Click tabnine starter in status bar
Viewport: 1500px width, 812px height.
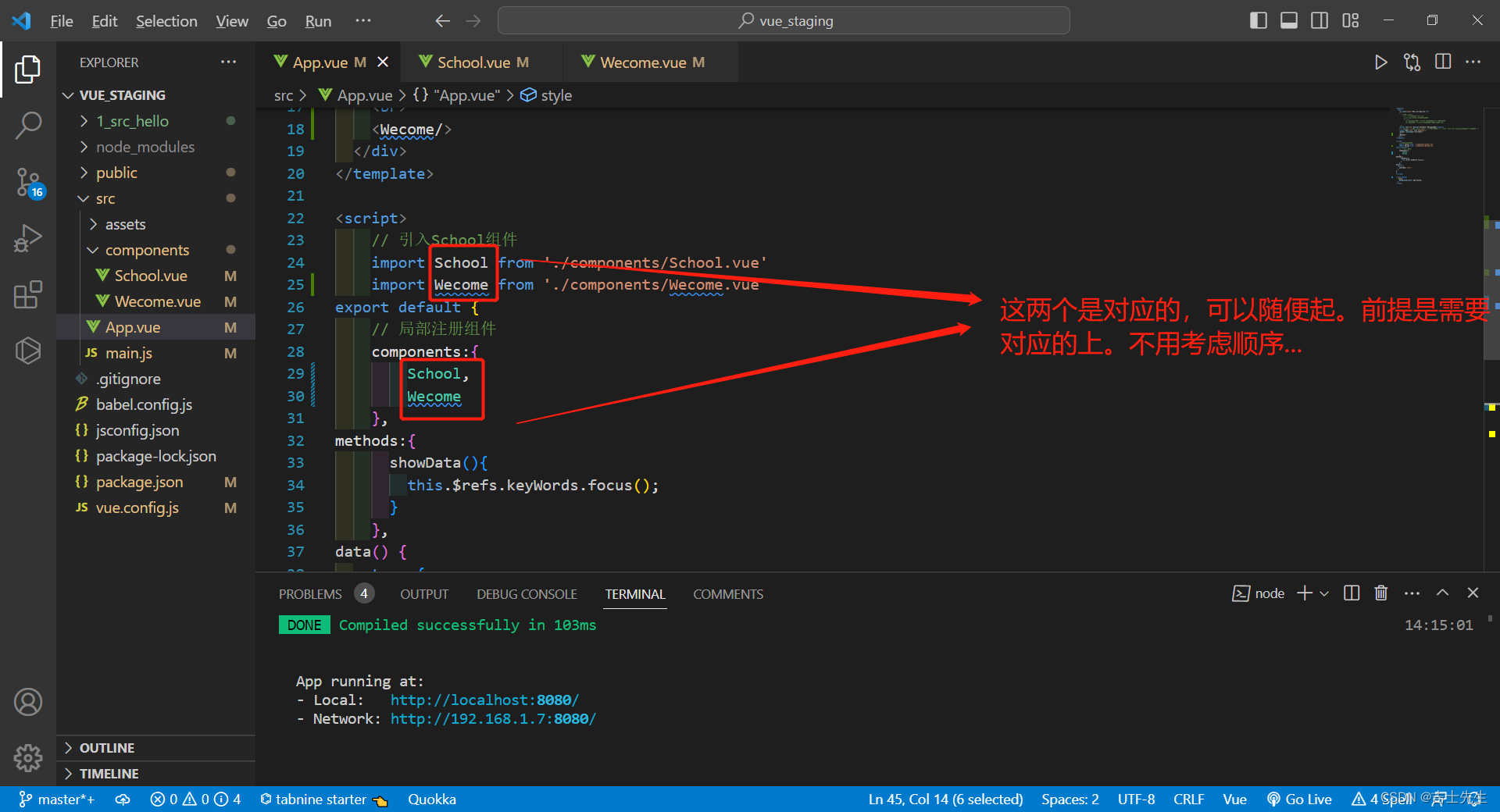tap(323, 799)
